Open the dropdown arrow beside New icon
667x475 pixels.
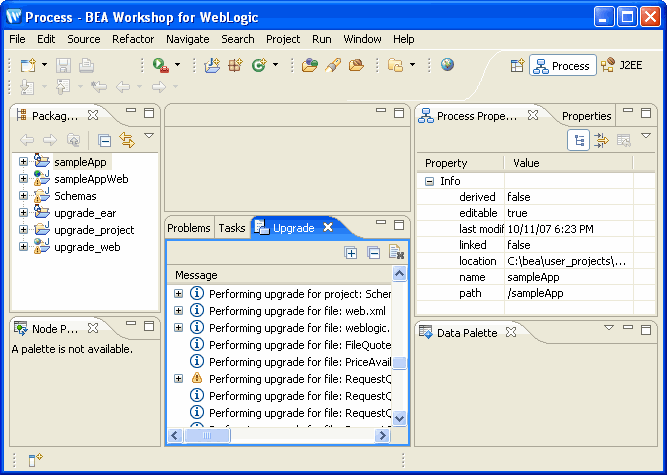point(44,65)
